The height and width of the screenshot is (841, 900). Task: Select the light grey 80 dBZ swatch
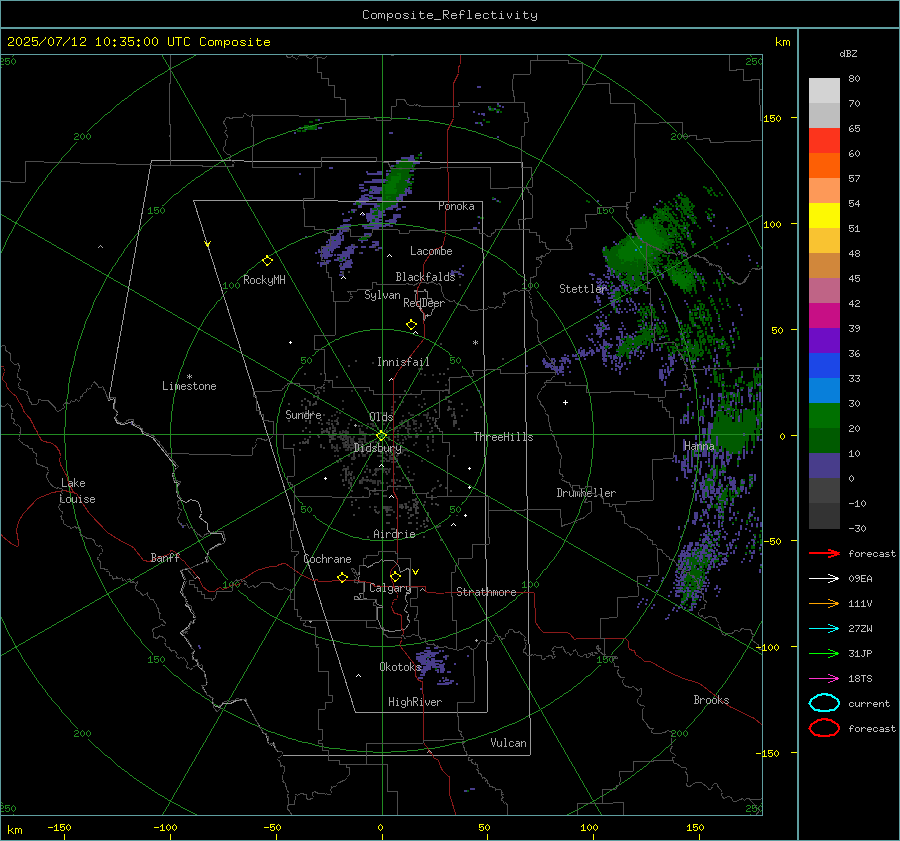(824, 90)
